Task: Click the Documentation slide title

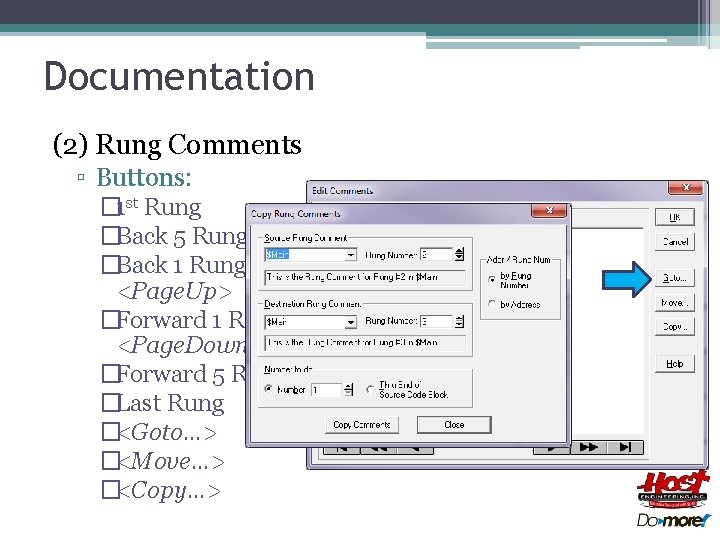Action: click(x=179, y=76)
